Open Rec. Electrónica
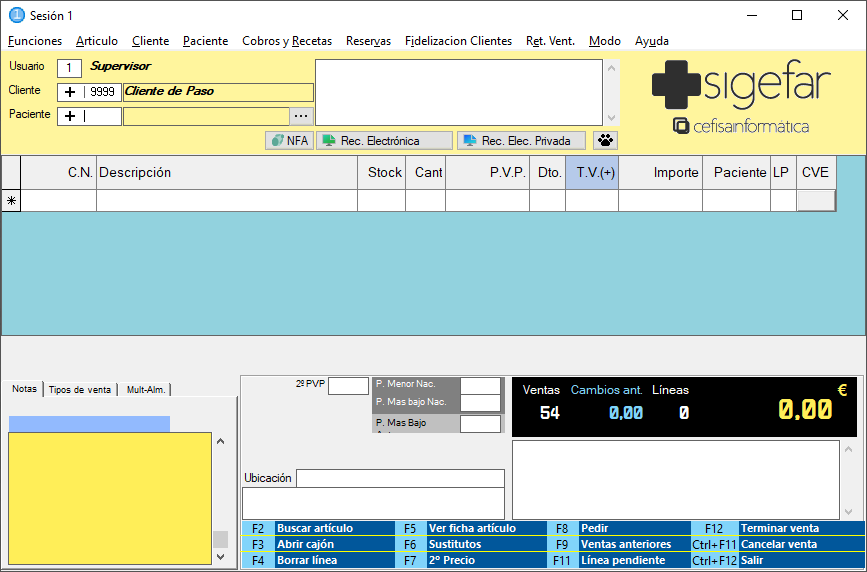 (x=384, y=141)
